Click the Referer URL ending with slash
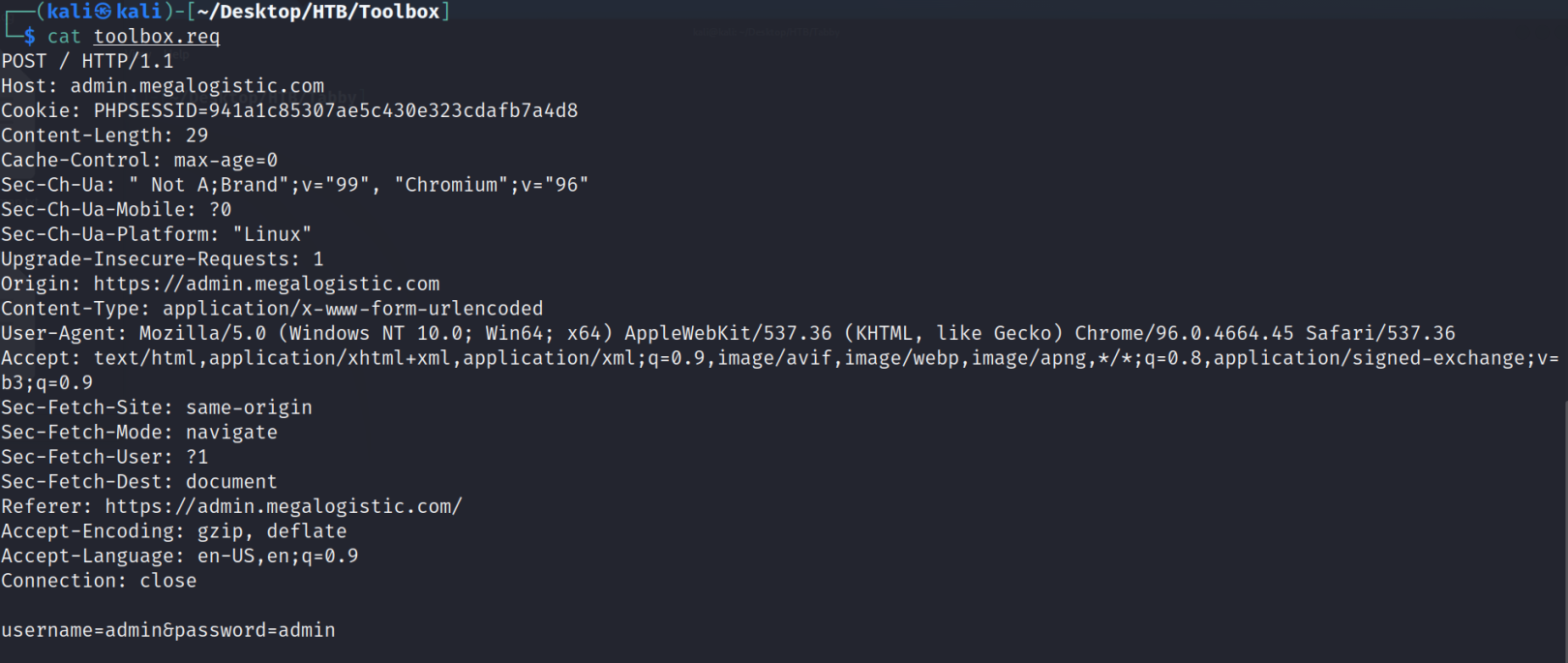Image resolution: width=1568 pixels, height=663 pixels. pyautogui.click(x=283, y=506)
